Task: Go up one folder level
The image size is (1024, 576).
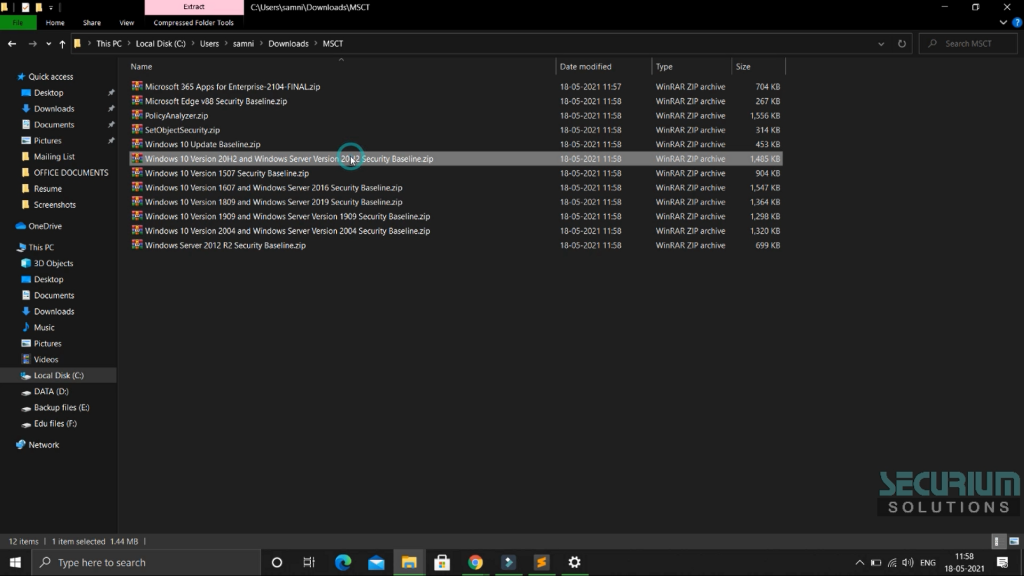Action: tap(62, 44)
